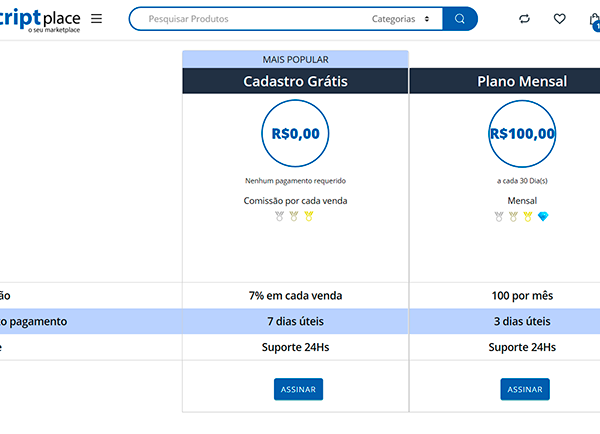
Task: Click inside the Pesquisar Produtos search field
Action: click(x=250, y=19)
